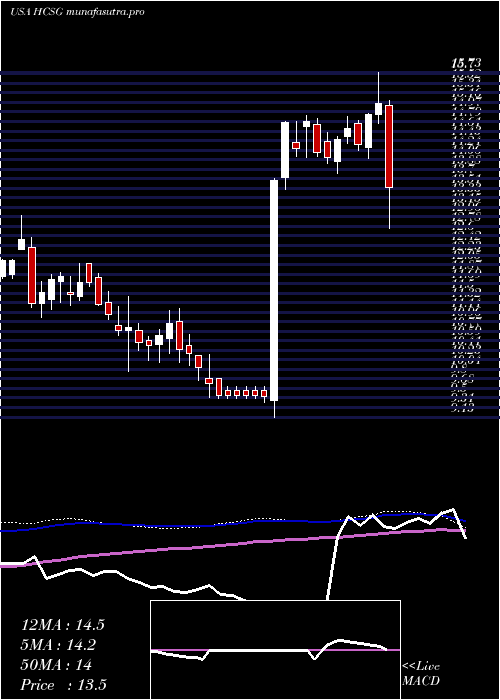Click the '<<Live MACD' label

tap(421, 674)
